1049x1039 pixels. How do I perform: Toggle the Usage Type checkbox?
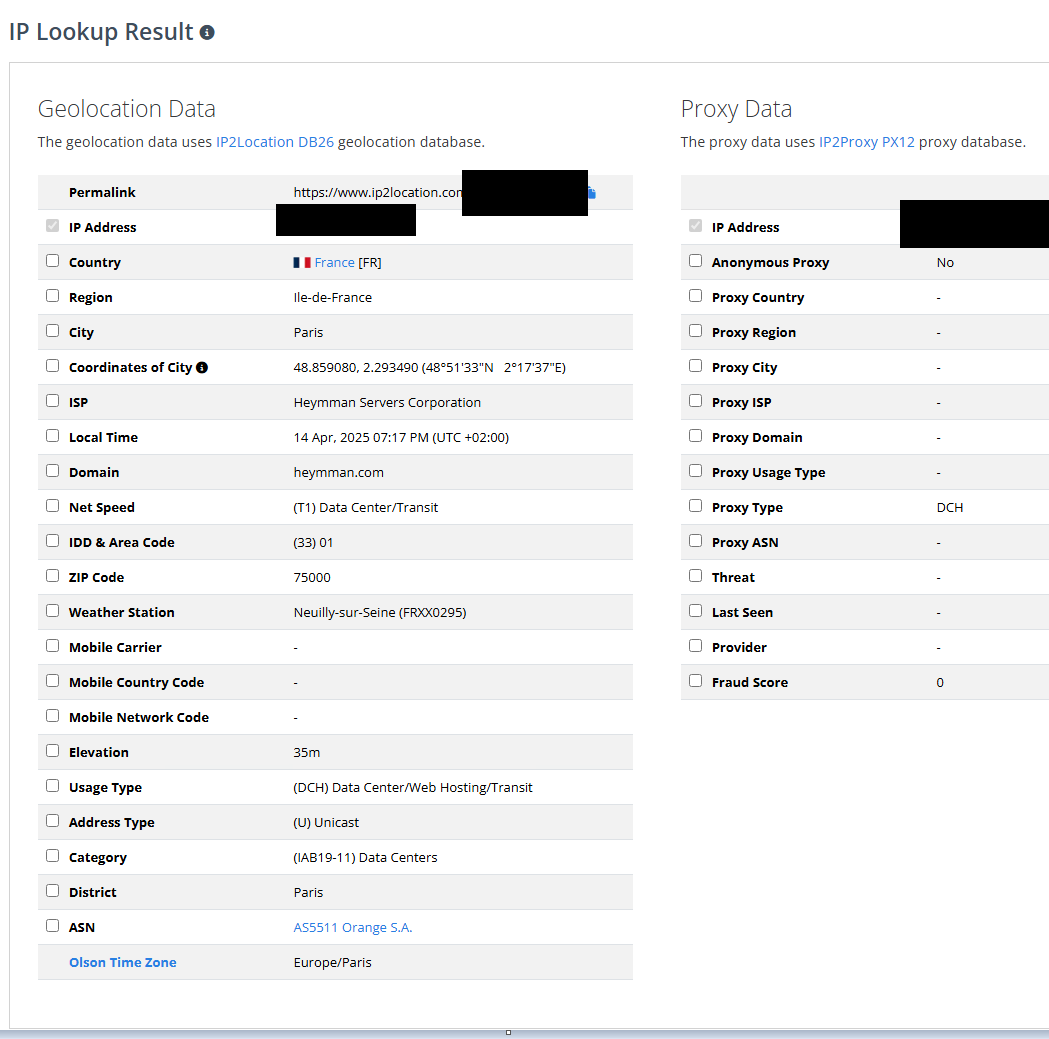pyautogui.click(x=53, y=785)
